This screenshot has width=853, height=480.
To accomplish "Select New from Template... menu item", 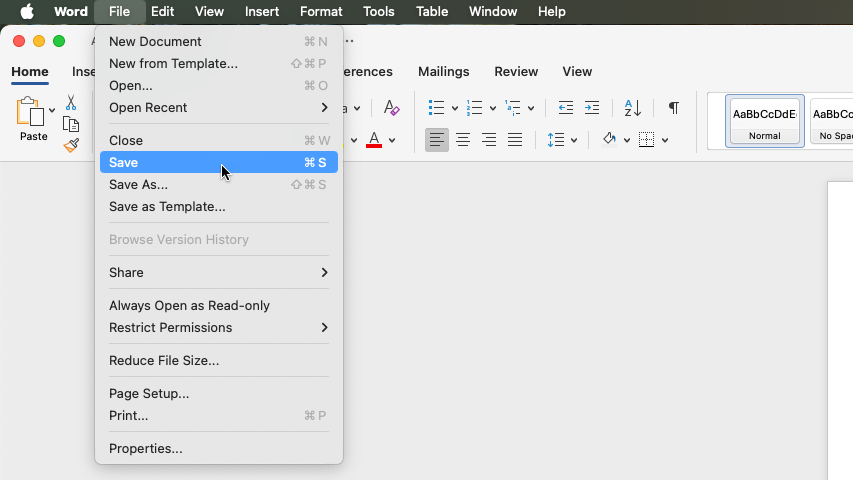I will click(219, 64).
